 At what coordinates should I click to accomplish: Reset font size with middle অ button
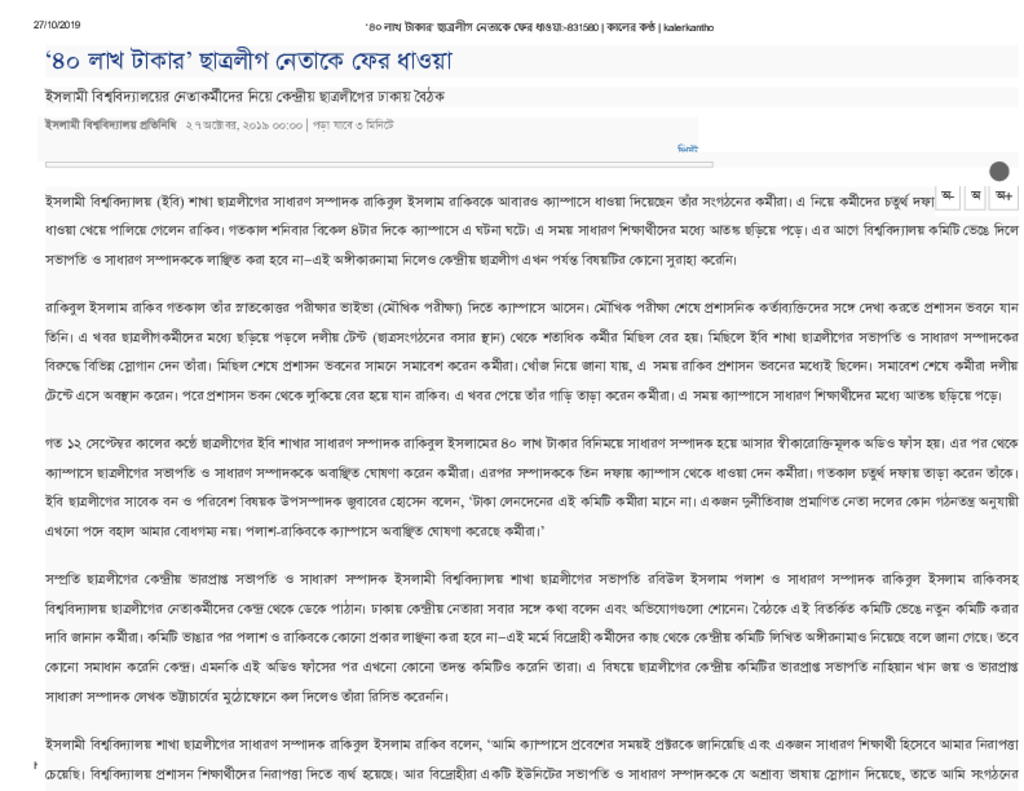975,195
